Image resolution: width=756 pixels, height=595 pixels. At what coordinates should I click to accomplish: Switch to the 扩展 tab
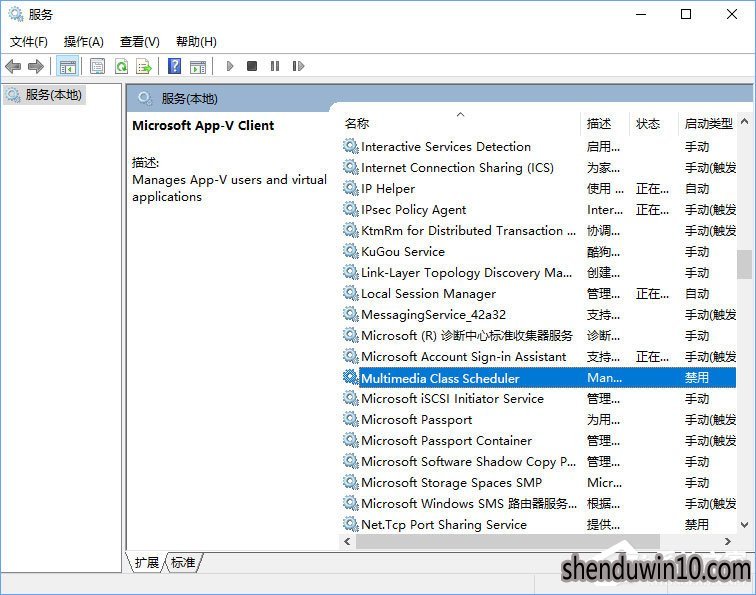(147, 563)
